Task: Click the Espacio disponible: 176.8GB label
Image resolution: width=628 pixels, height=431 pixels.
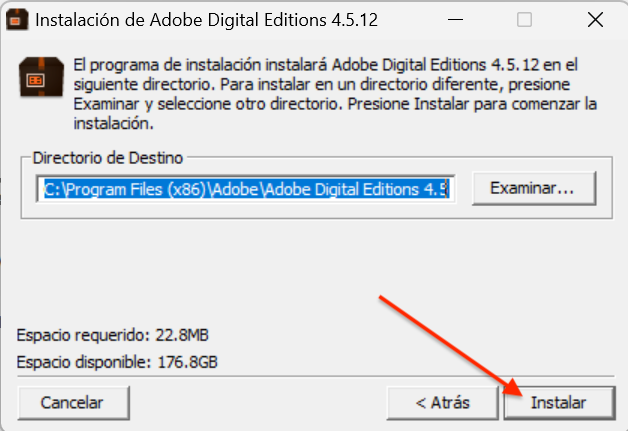Action: point(117,362)
